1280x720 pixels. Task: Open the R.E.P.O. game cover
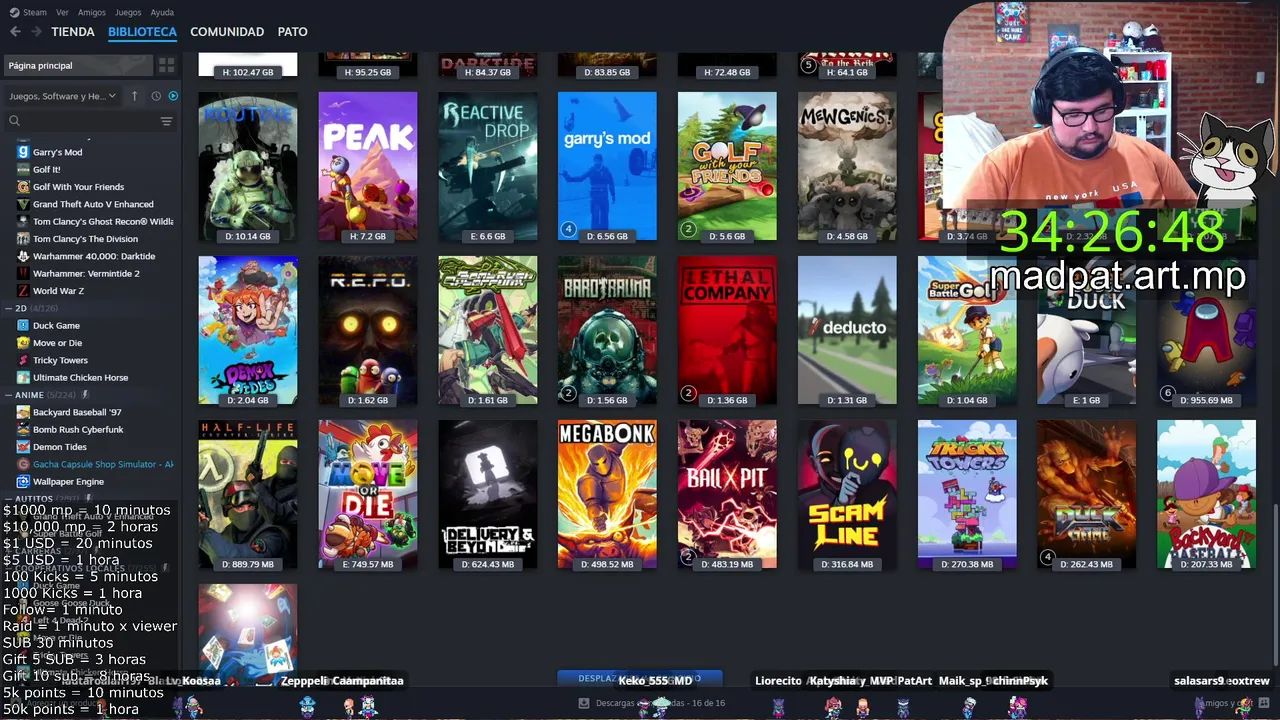pos(368,330)
